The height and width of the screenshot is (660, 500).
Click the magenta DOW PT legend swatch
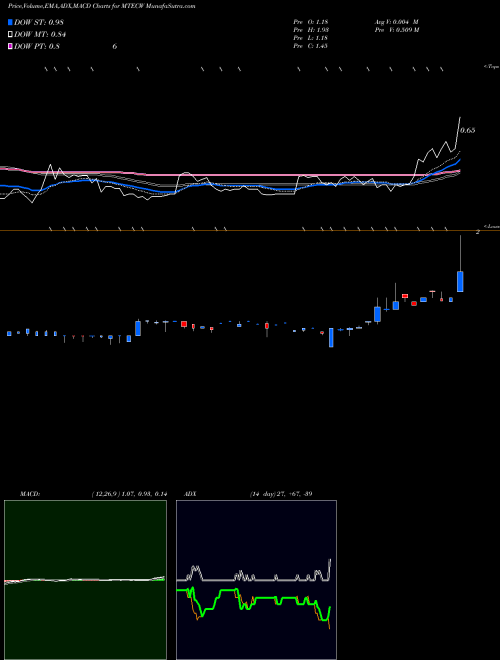click(10, 46)
